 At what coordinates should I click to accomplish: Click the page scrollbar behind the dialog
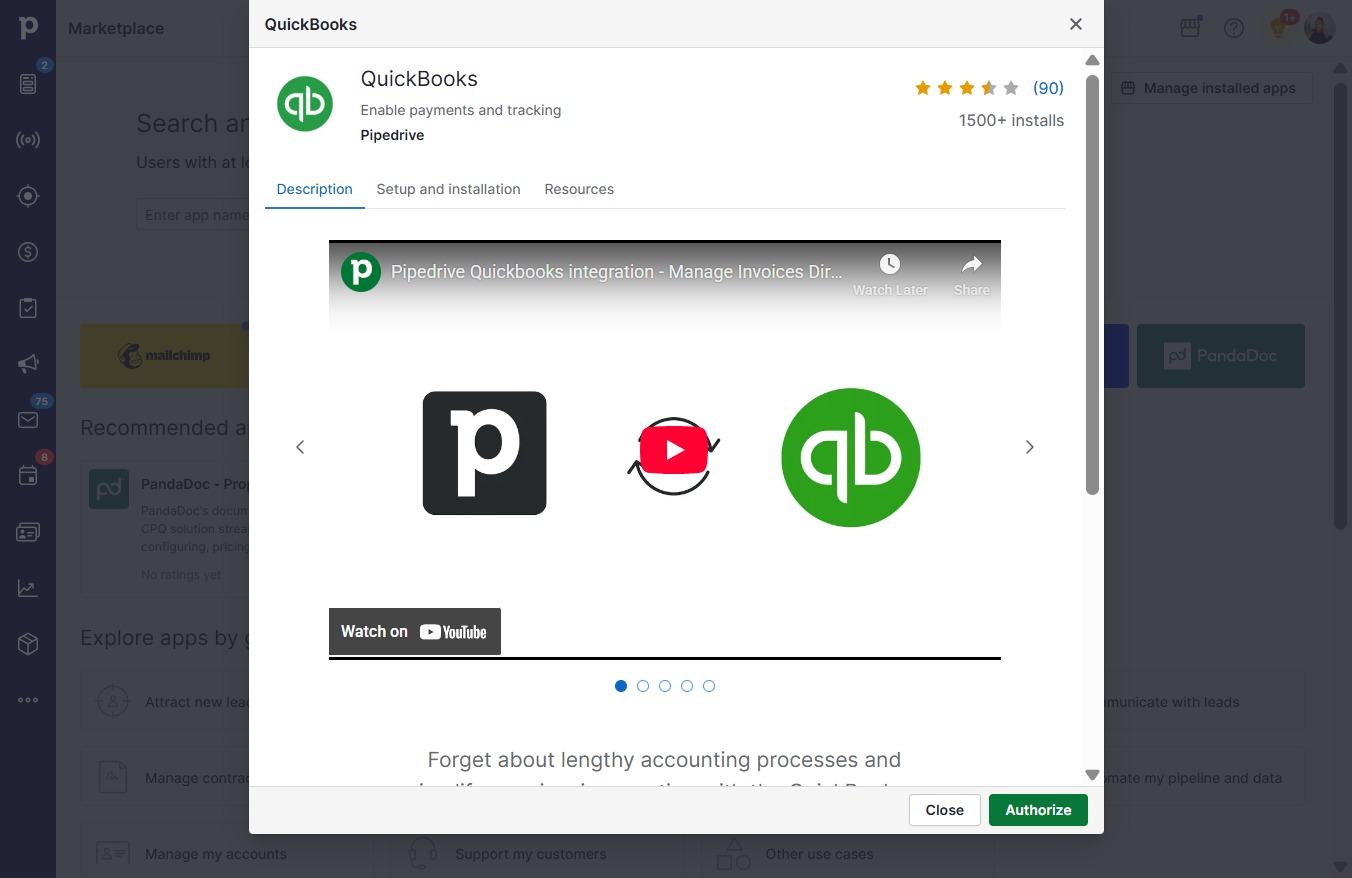(x=1340, y=305)
